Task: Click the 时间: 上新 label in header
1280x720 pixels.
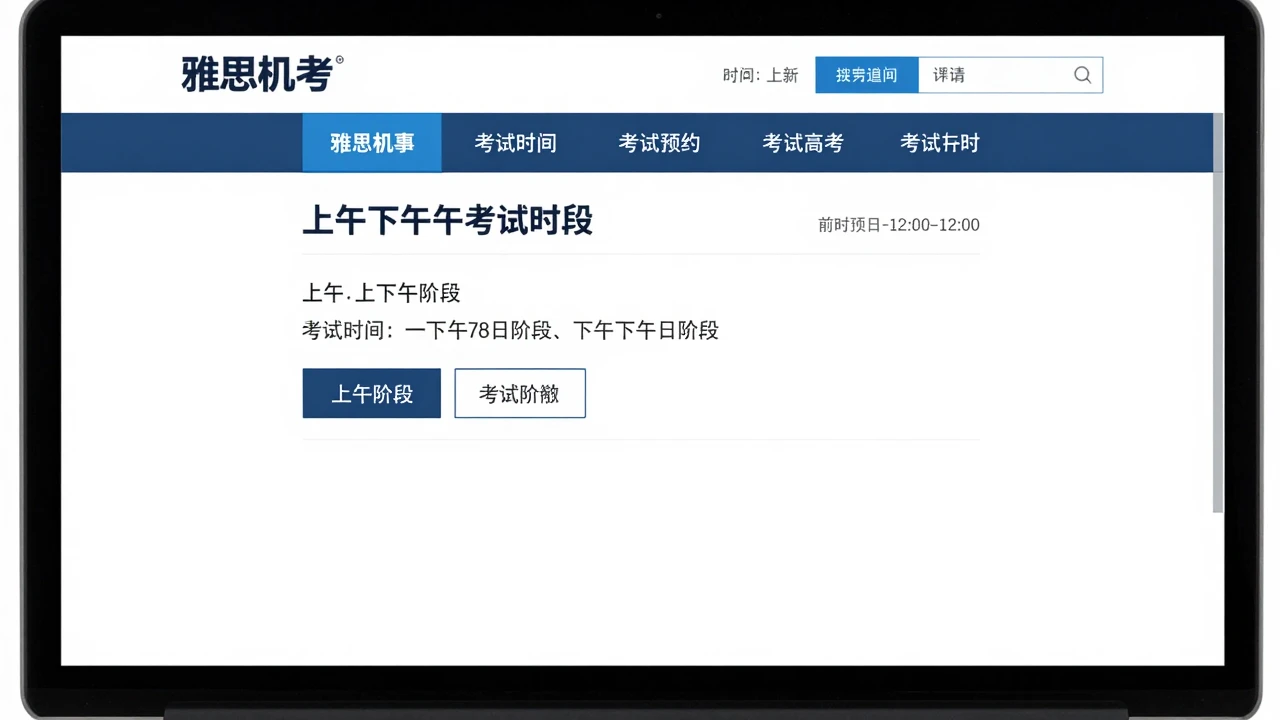Action: click(761, 75)
